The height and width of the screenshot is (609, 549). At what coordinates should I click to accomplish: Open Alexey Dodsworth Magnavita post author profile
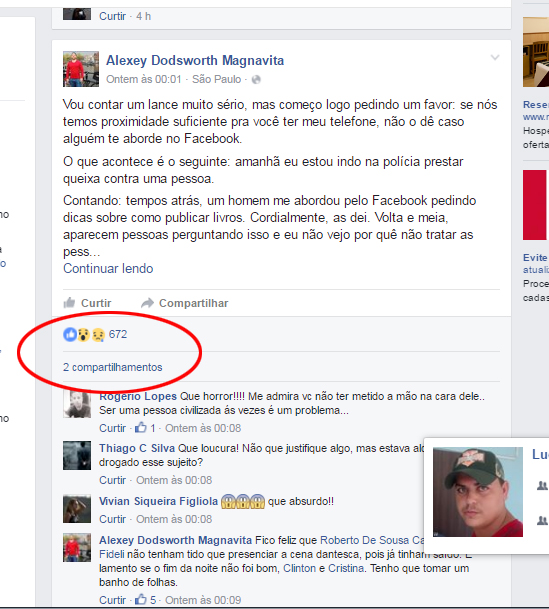(x=195, y=61)
